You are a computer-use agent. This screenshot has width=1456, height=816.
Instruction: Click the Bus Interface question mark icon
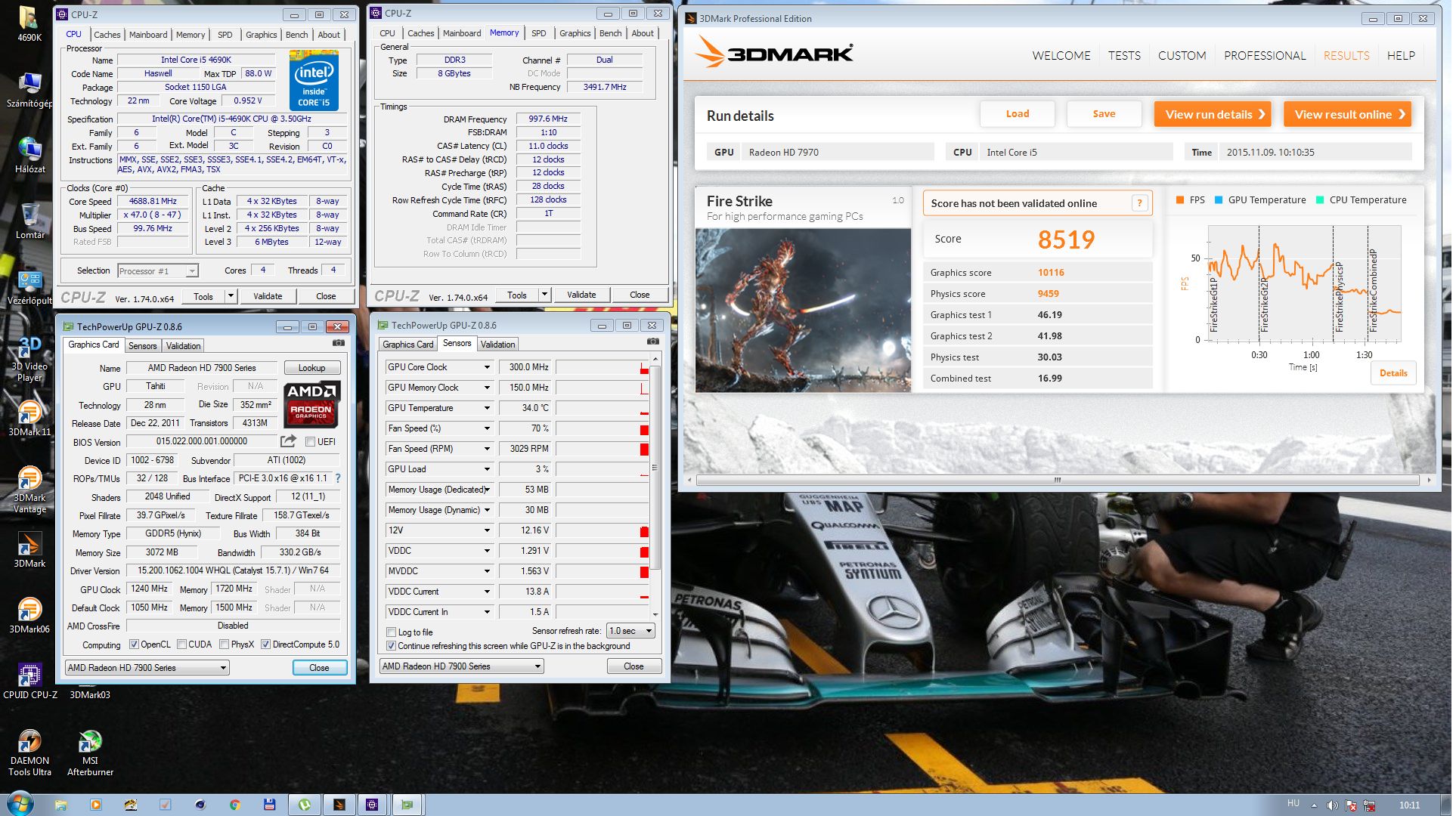[x=338, y=478]
